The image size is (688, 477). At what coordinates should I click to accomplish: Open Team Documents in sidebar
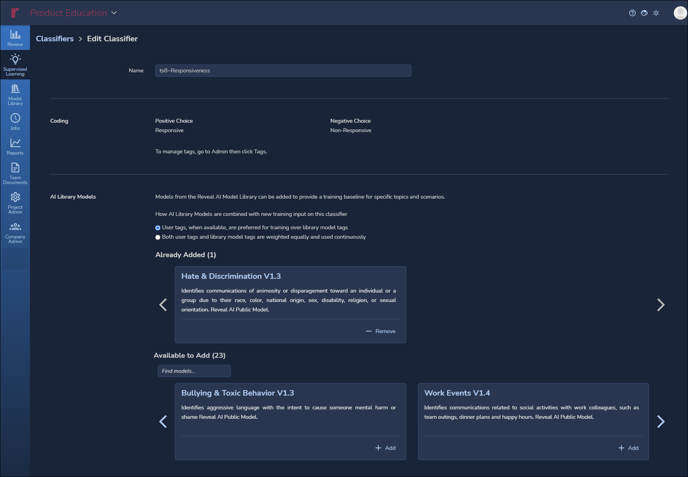tap(15, 174)
